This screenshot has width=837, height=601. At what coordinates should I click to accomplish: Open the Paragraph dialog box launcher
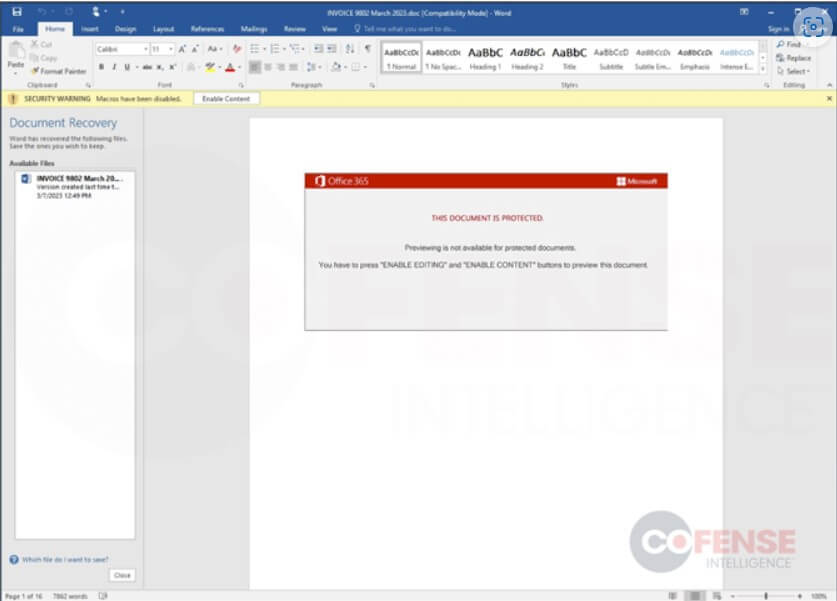tap(372, 85)
